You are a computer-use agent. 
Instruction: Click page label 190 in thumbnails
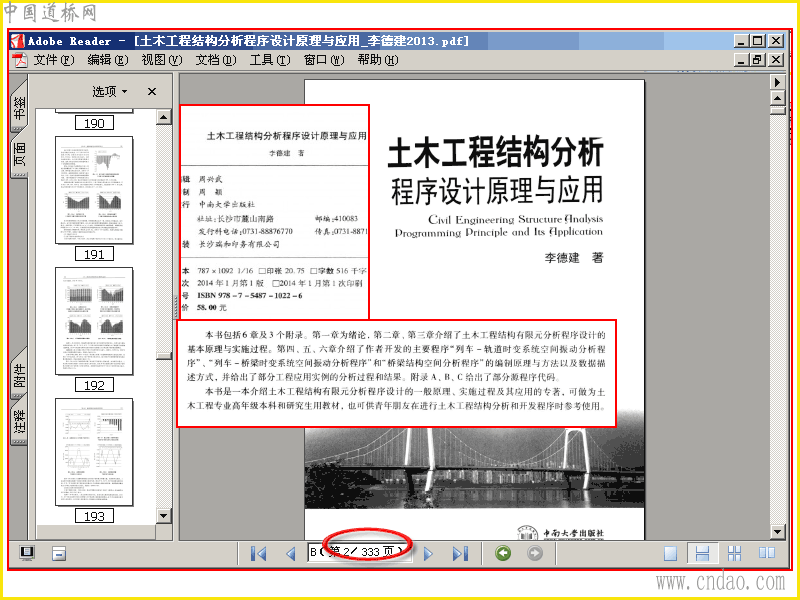(x=94, y=123)
